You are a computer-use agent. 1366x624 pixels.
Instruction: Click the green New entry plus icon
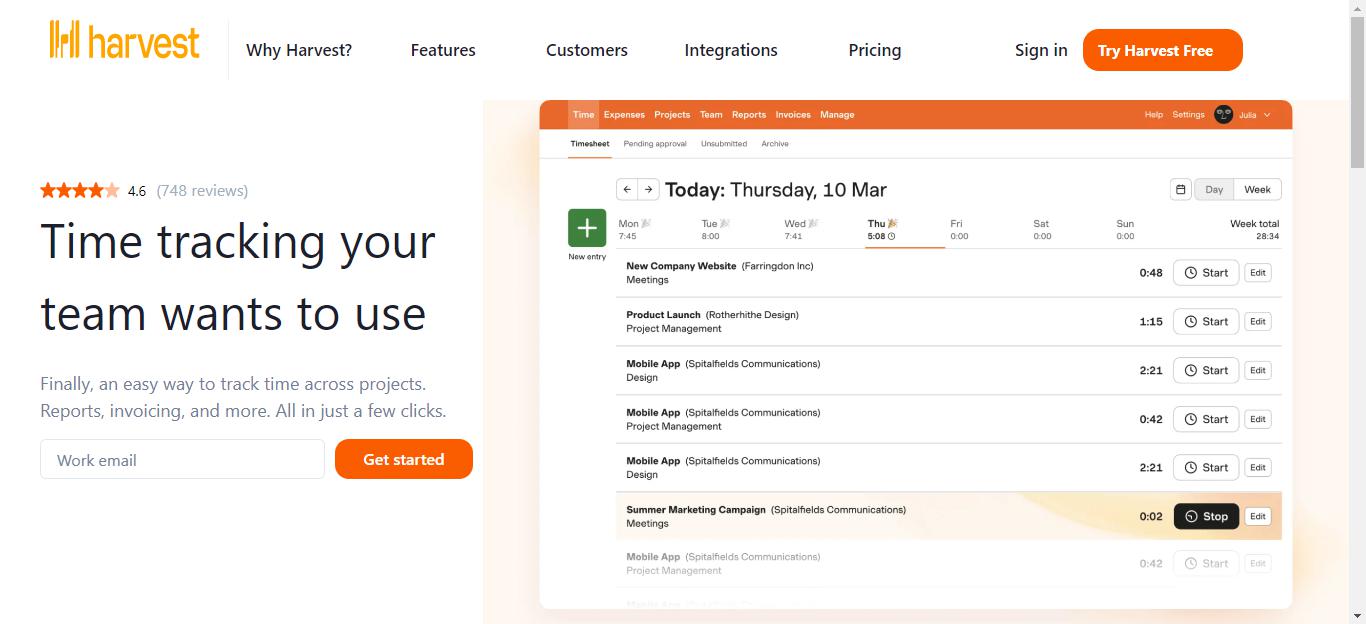pos(587,228)
